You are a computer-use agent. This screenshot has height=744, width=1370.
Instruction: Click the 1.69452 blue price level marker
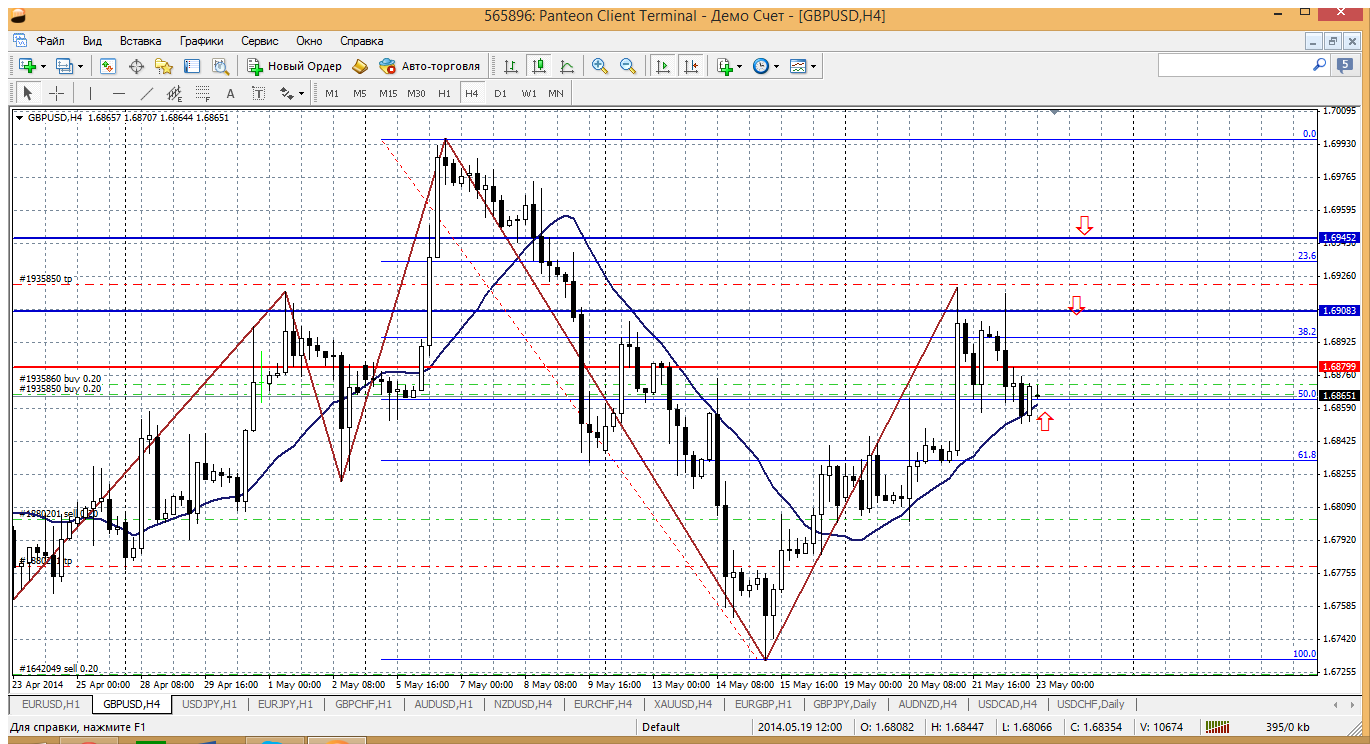(1339, 238)
